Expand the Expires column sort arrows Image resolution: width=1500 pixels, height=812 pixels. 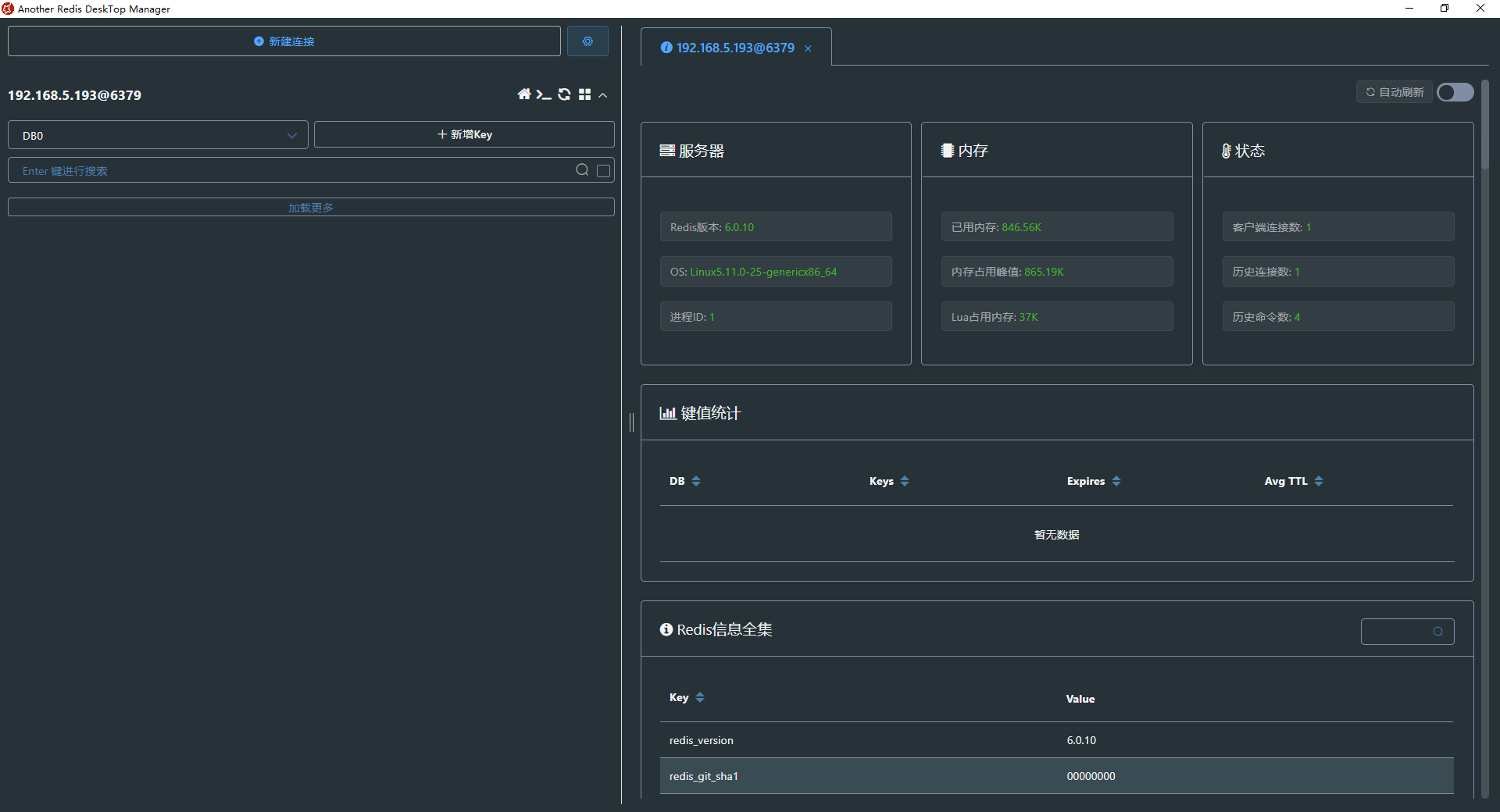pos(1116,481)
